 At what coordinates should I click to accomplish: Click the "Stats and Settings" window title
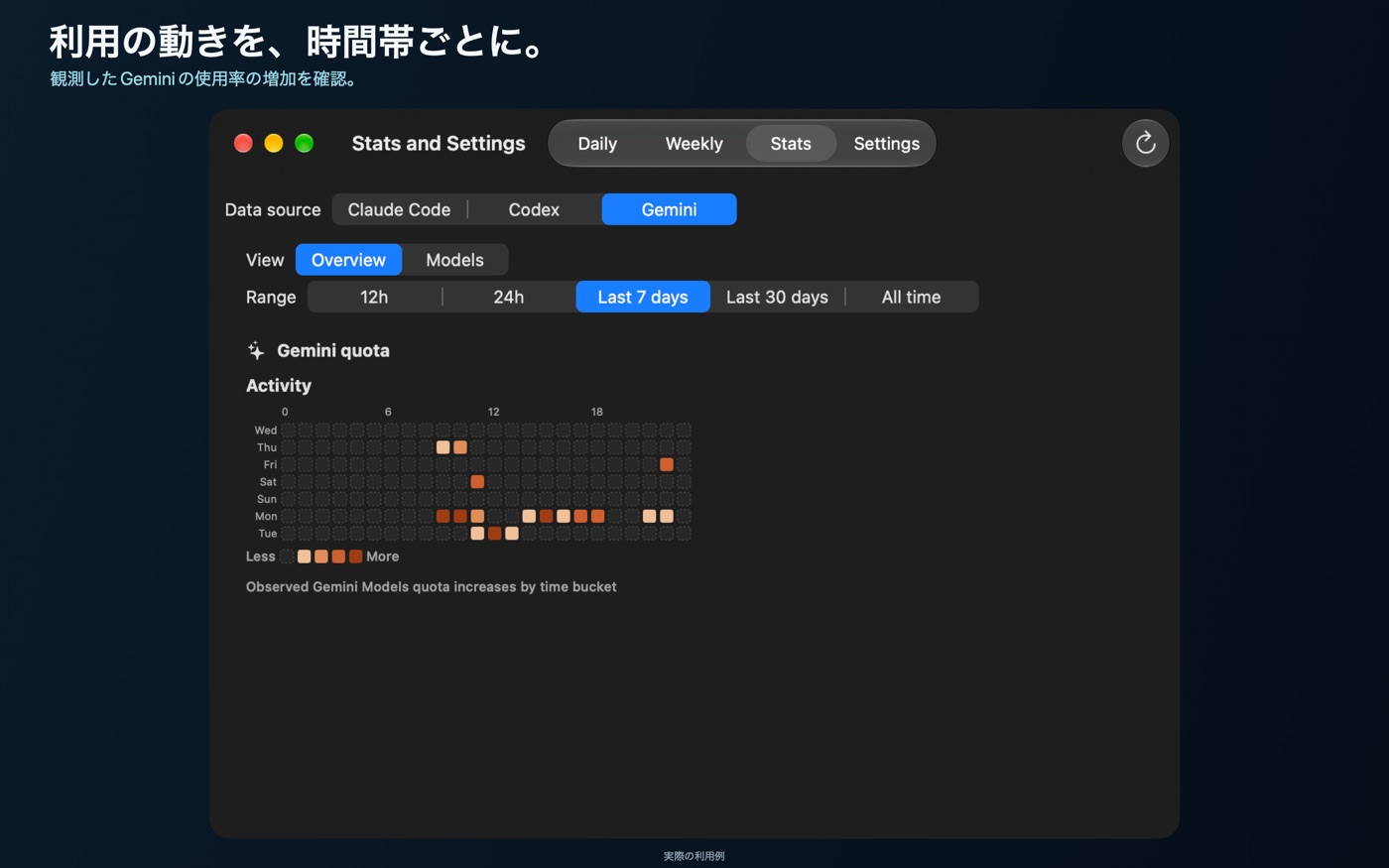pyautogui.click(x=439, y=143)
